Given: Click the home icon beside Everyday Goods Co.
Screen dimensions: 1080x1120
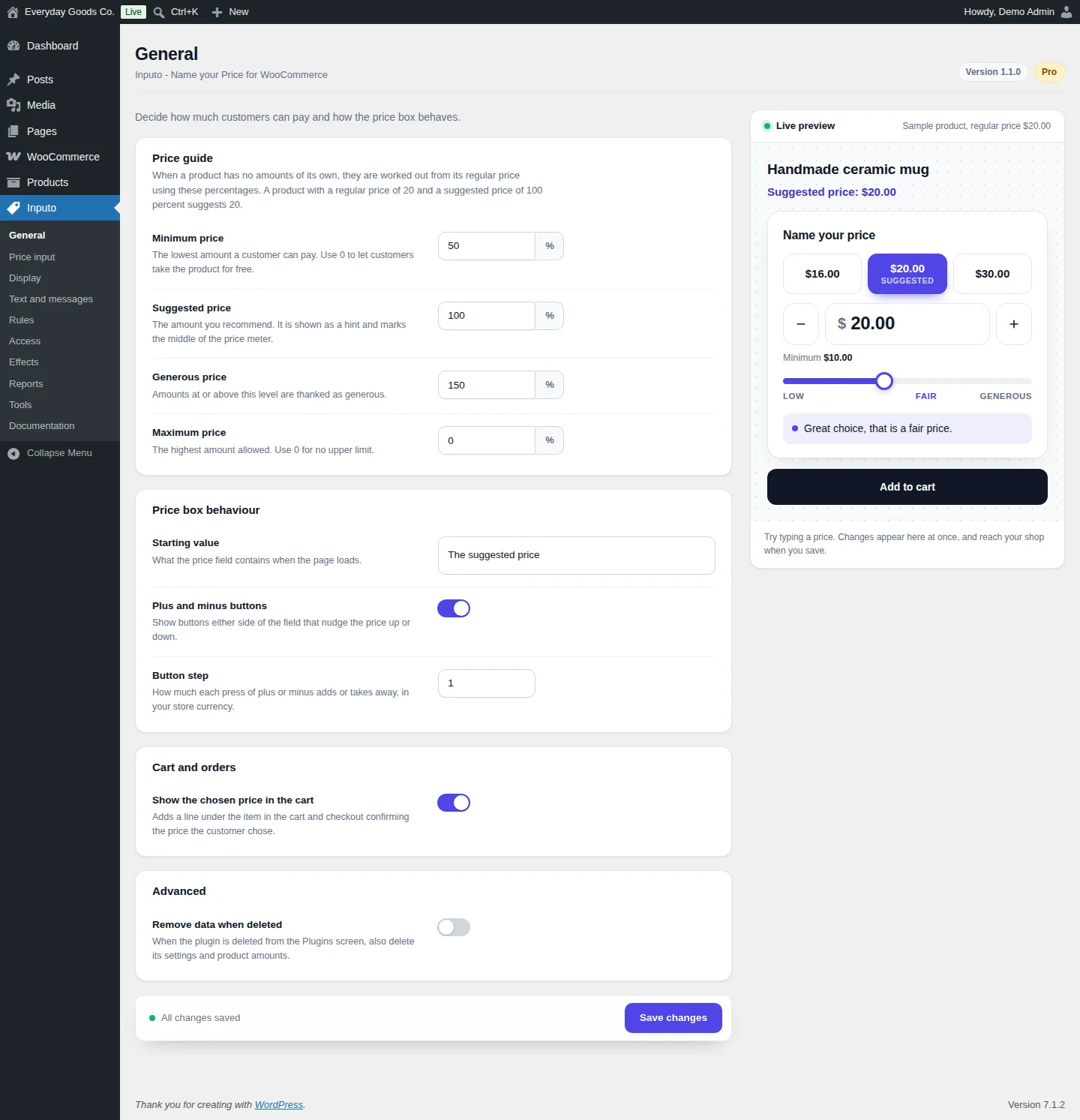Looking at the screenshot, I should [13, 12].
